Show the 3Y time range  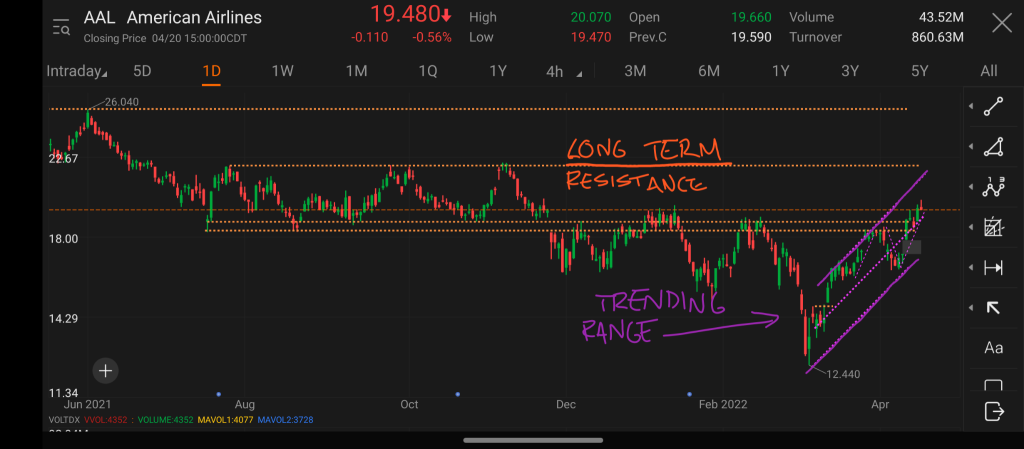[x=850, y=71]
